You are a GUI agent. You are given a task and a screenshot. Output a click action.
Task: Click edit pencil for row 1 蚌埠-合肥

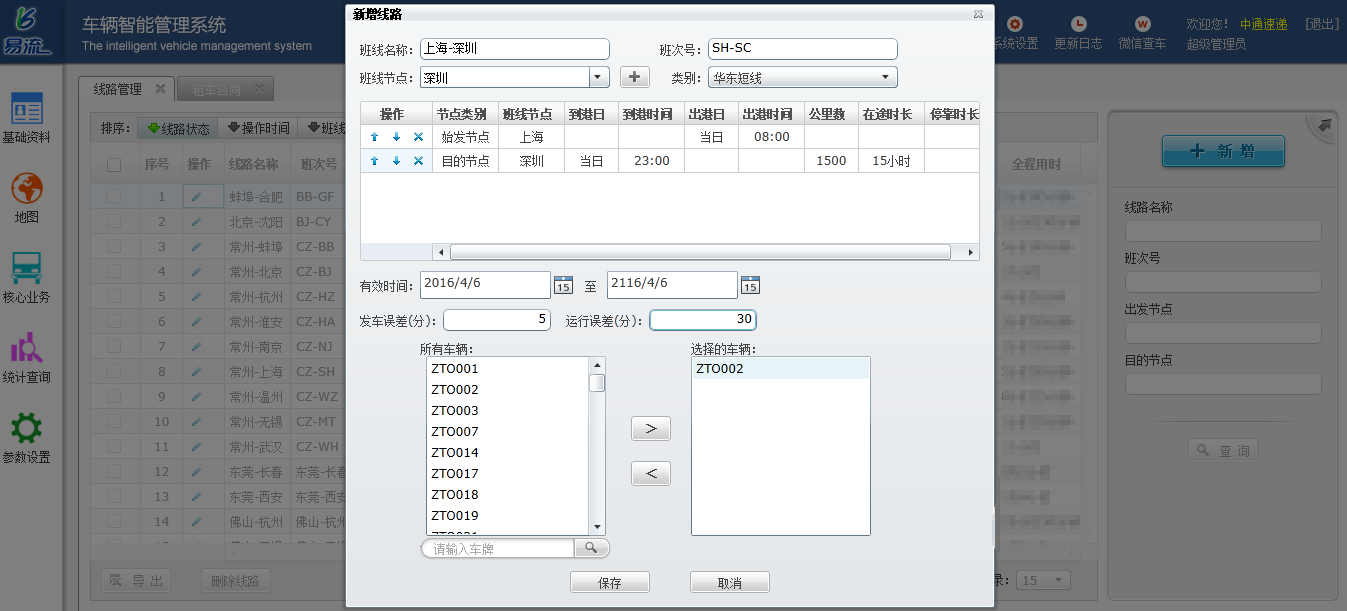click(197, 197)
